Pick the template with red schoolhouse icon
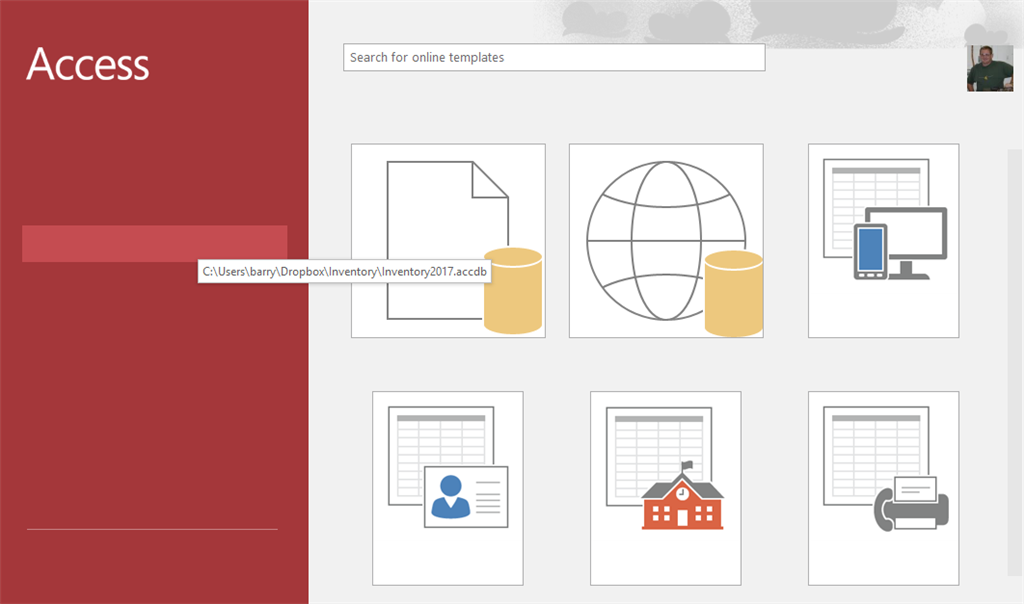The image size is (1024, 604). pos(665,488)
